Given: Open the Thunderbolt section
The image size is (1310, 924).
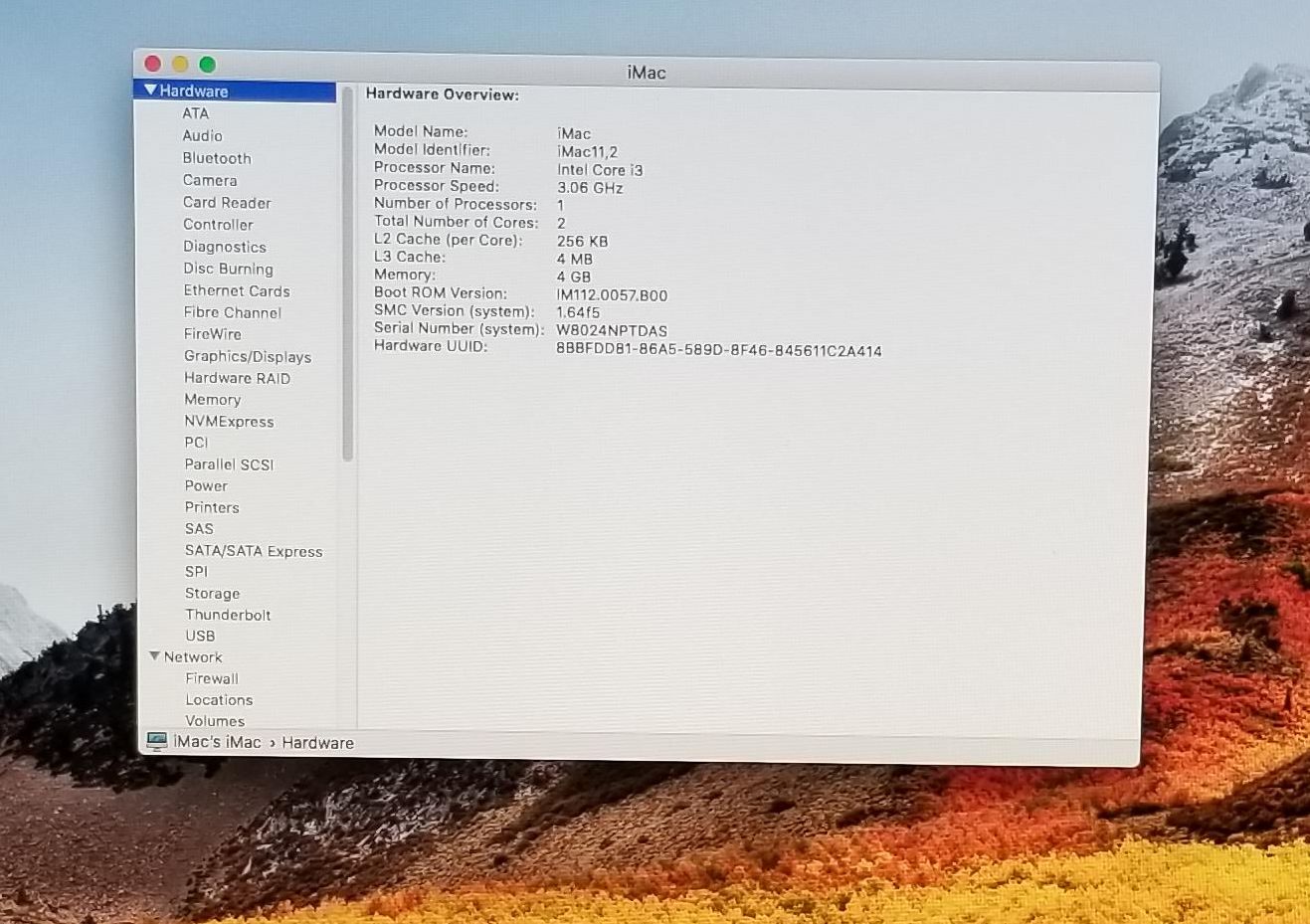Looking at the screenshot, I should click(x=228, y=615).
